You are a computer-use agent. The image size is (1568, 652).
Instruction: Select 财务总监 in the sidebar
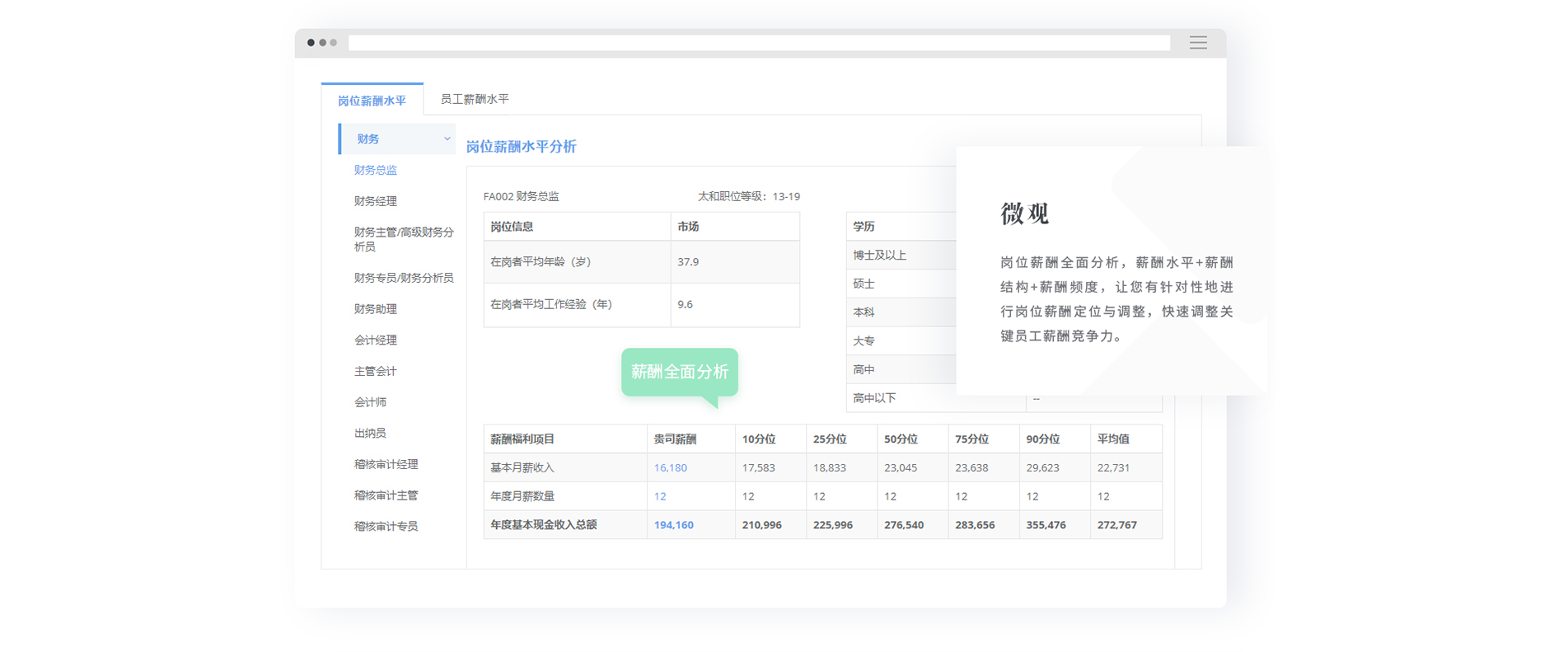[376, 170]
